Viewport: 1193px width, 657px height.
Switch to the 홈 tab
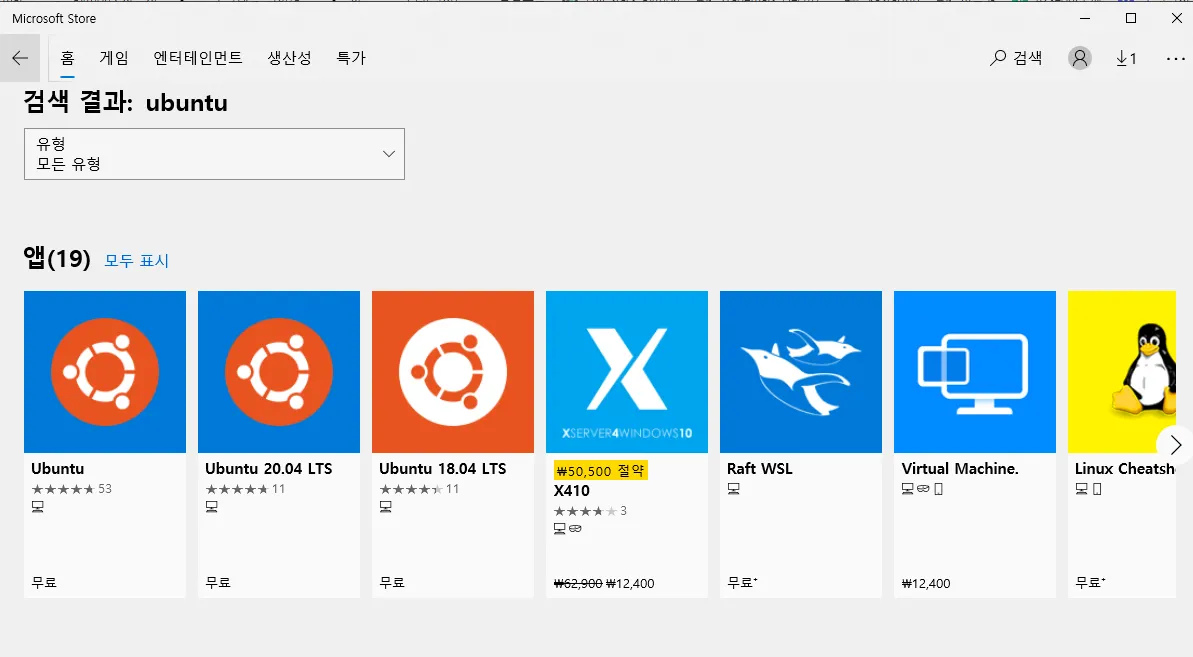pyautogui.click(x=68, y=58)
